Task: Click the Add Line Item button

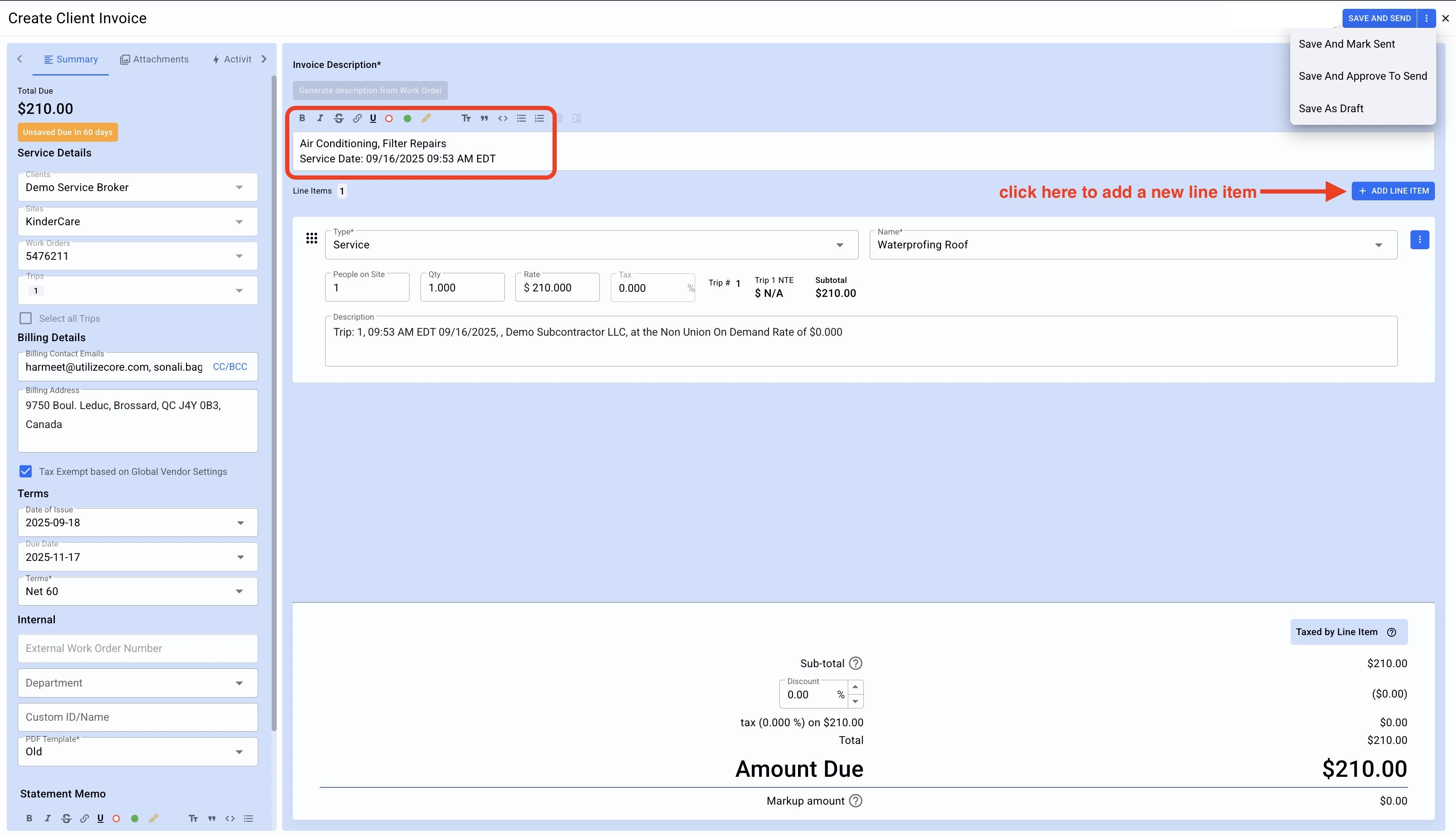Action: tap(1393, 191)
